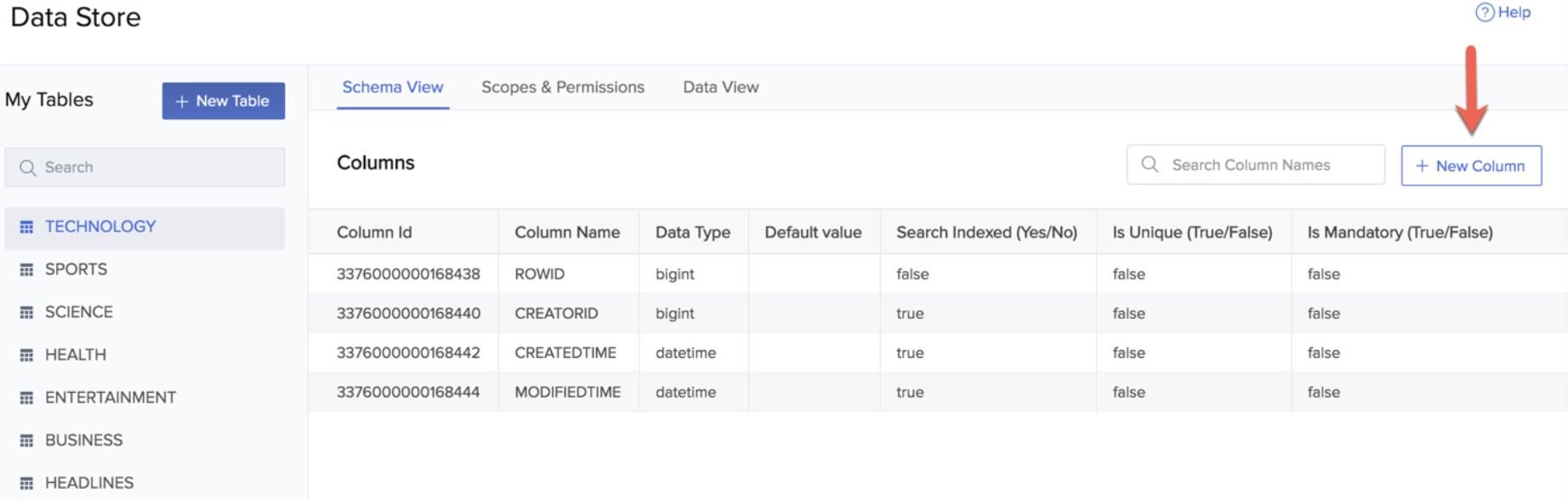Image resolution: width=1568 pixels, height=500 pixels.
Task: Click the Column Name header
Action: click(567, 232)
